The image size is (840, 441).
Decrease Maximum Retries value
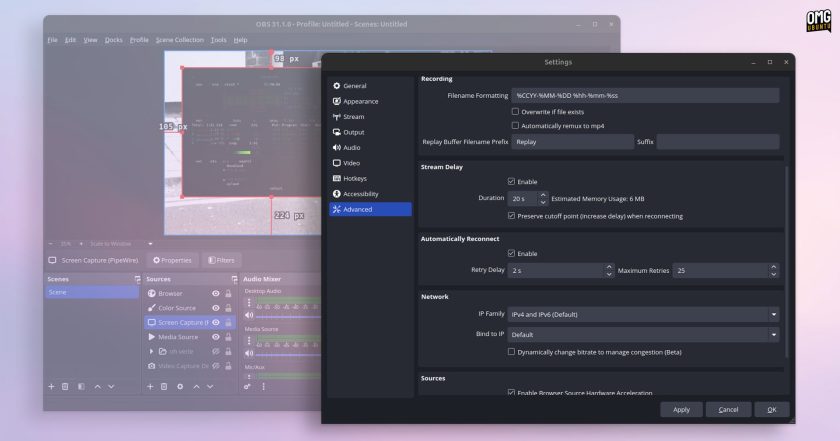pos(773,274)
